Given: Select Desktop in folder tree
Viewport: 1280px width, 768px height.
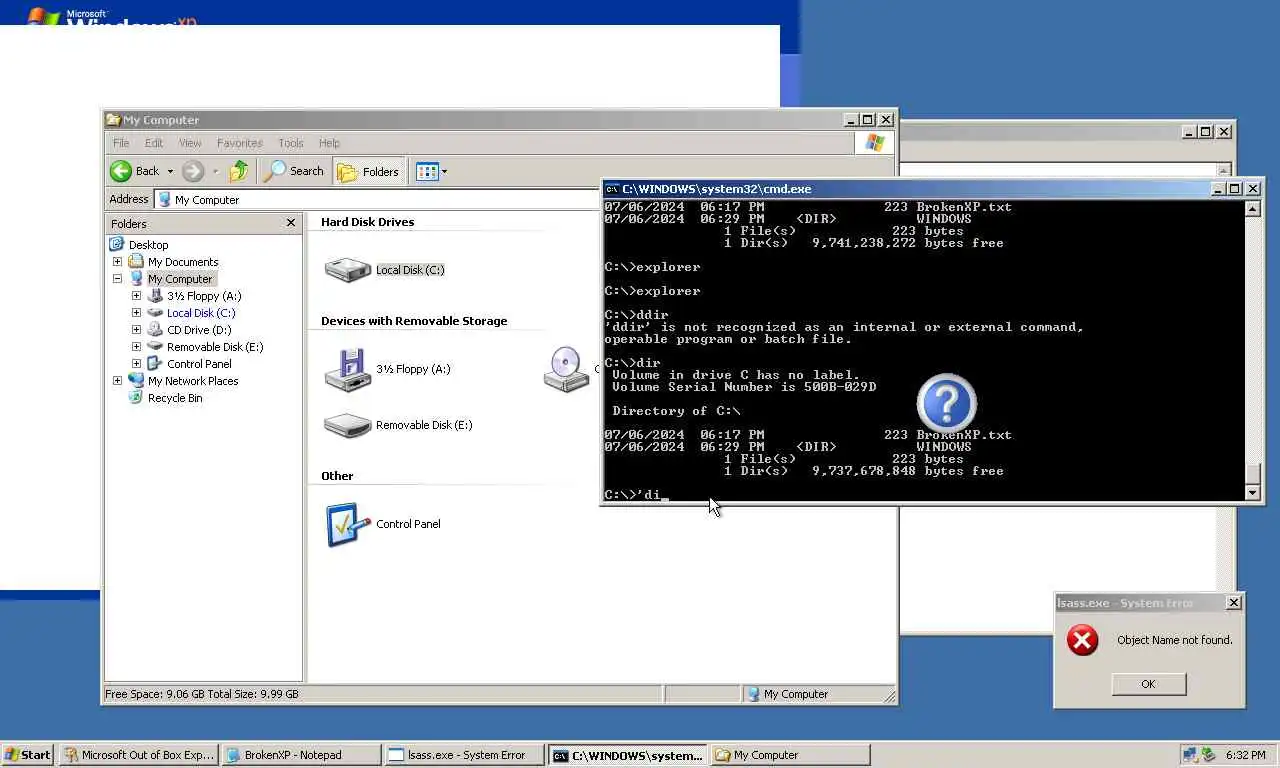Looking at the screenshot, I should [x=148, y=245].
